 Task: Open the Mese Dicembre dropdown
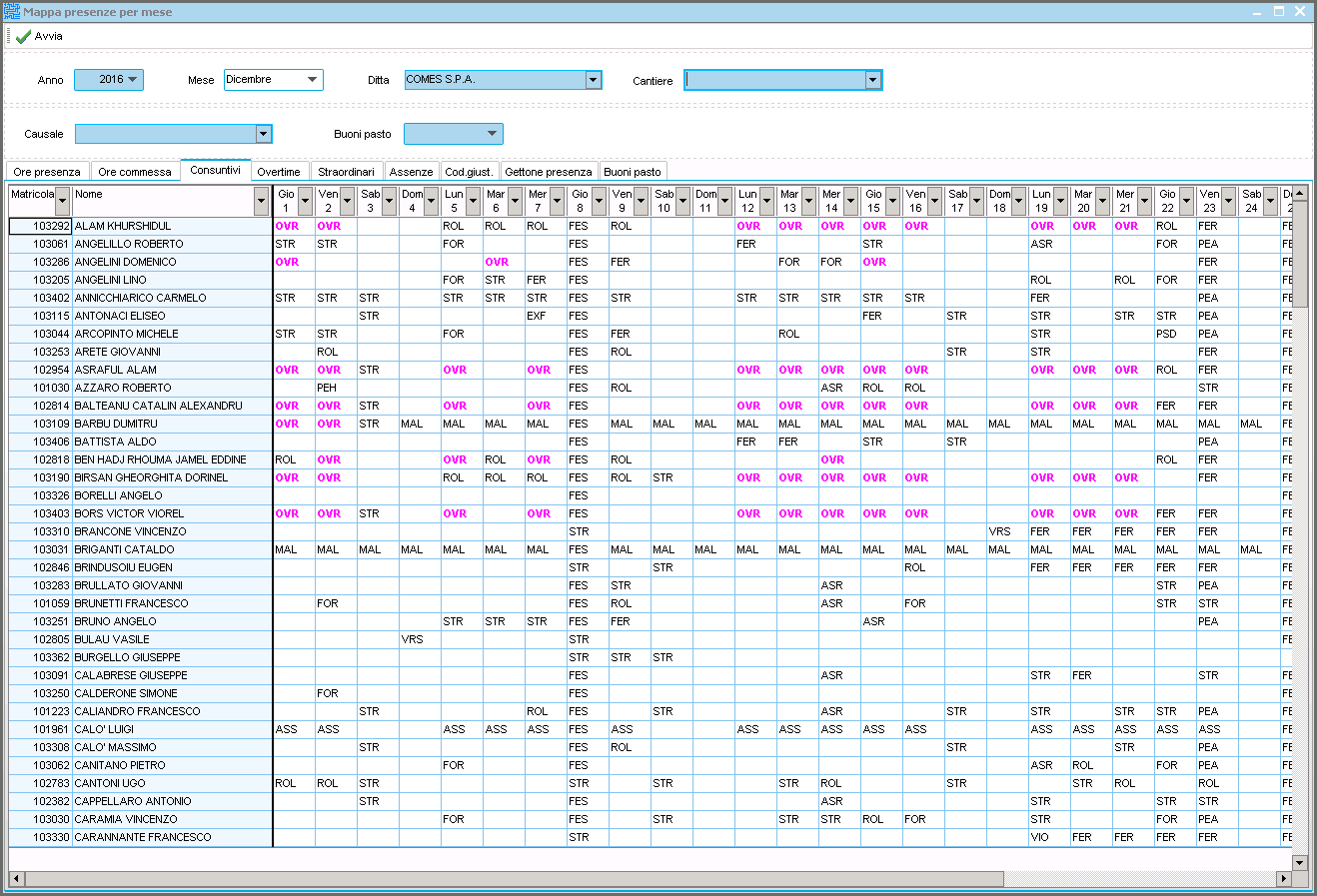pyautogui.click(x=313, y=80)
